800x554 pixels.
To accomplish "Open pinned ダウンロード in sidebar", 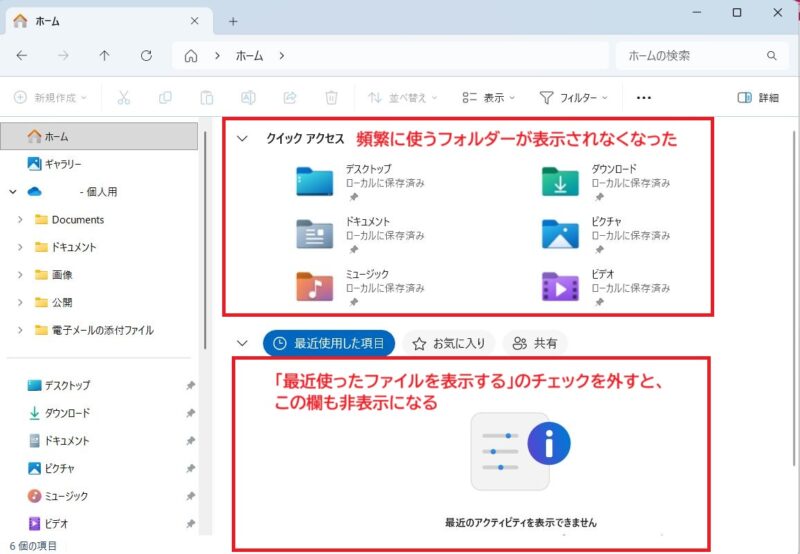I will point(59,413).
